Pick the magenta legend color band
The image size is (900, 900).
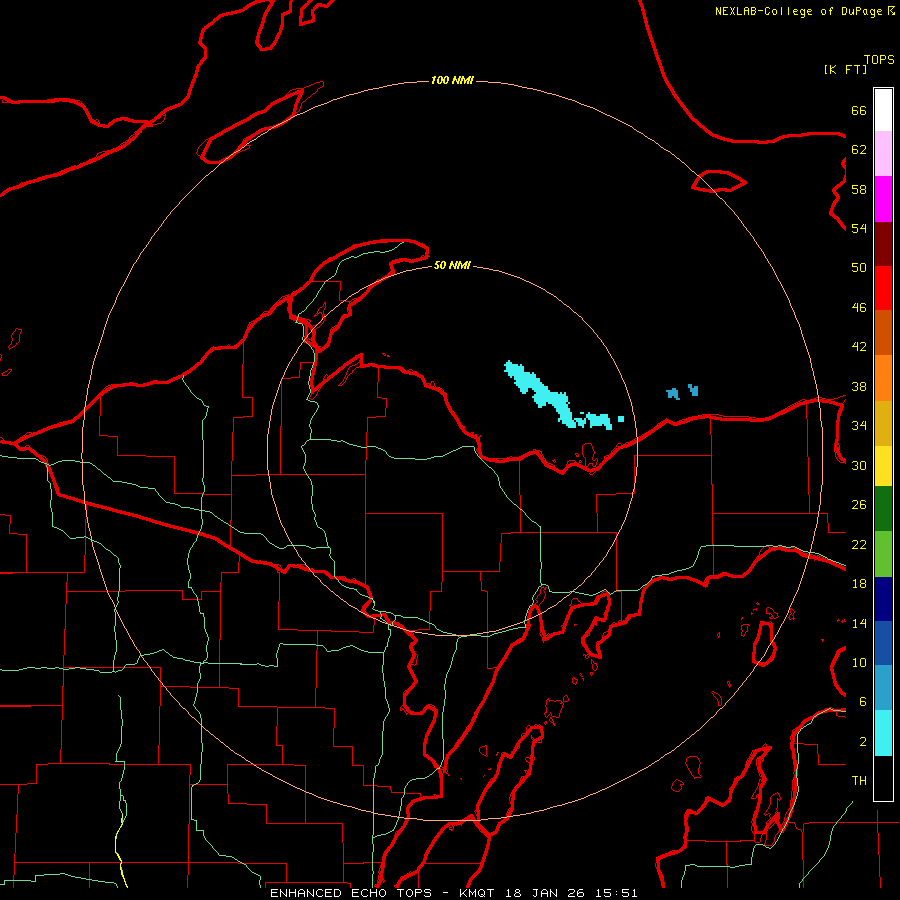(x=883, y=199)
